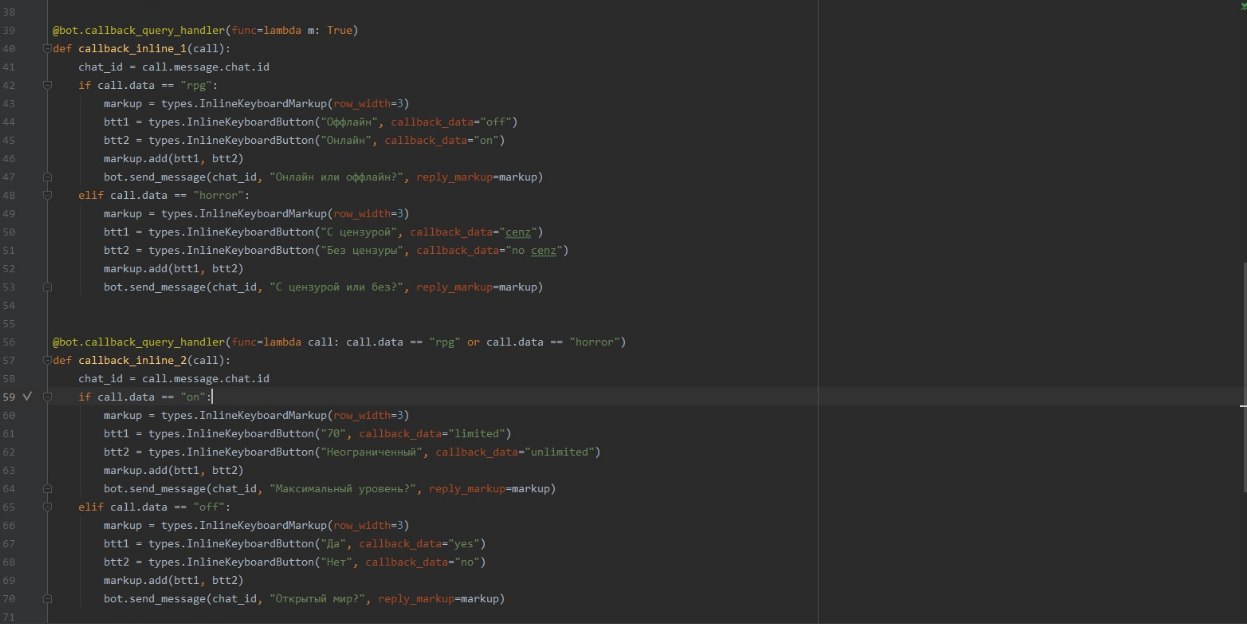Click line number 56 in the gutter

coord(8,342)
